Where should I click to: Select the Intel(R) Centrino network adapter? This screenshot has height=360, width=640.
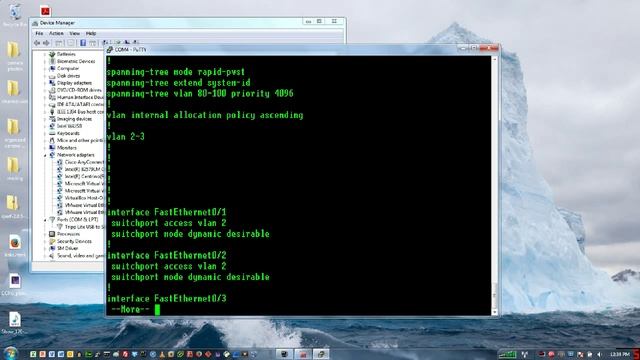(x=84, y=176)
